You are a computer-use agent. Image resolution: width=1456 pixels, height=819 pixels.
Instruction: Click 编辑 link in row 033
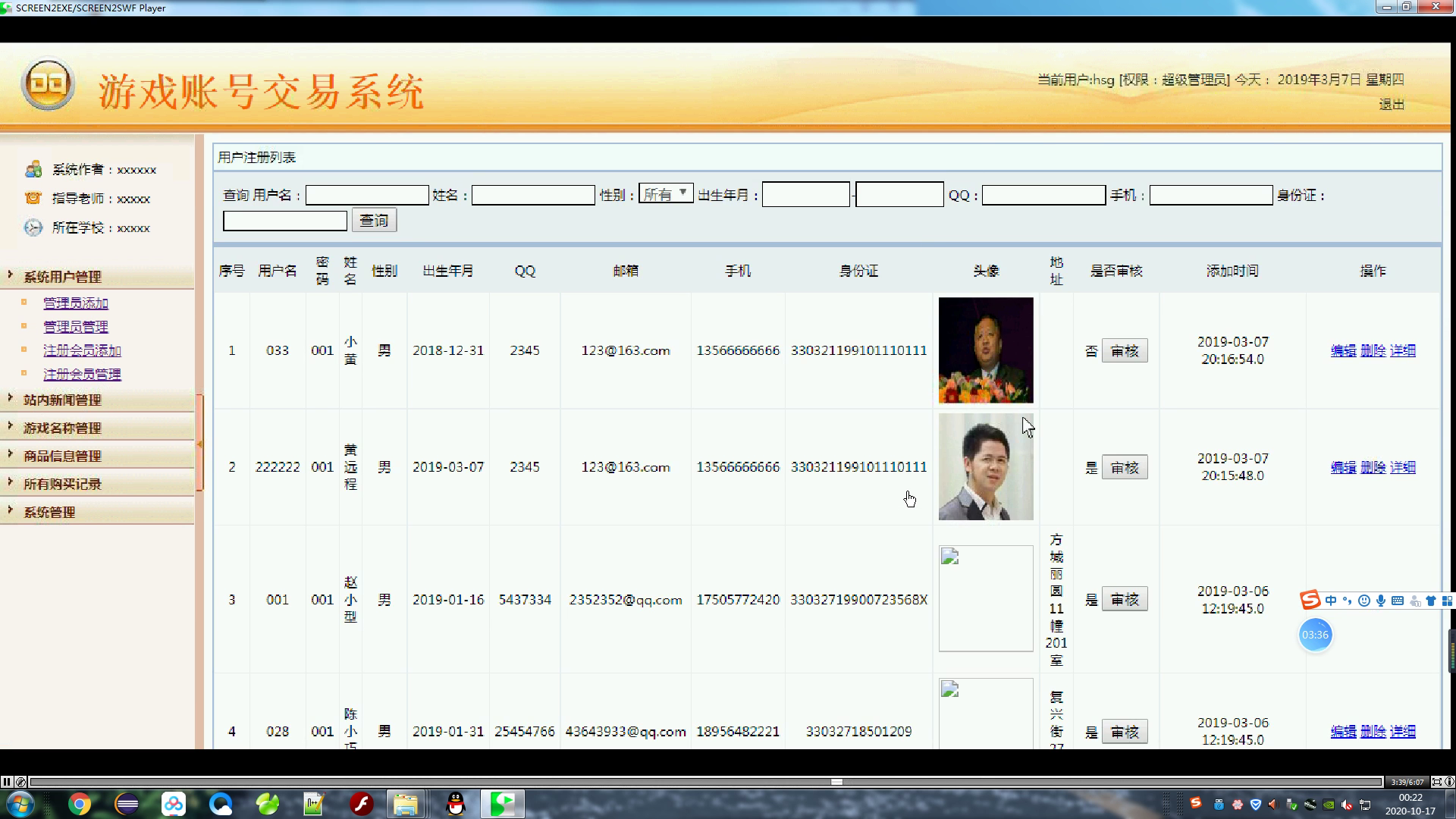(1343, 350)
